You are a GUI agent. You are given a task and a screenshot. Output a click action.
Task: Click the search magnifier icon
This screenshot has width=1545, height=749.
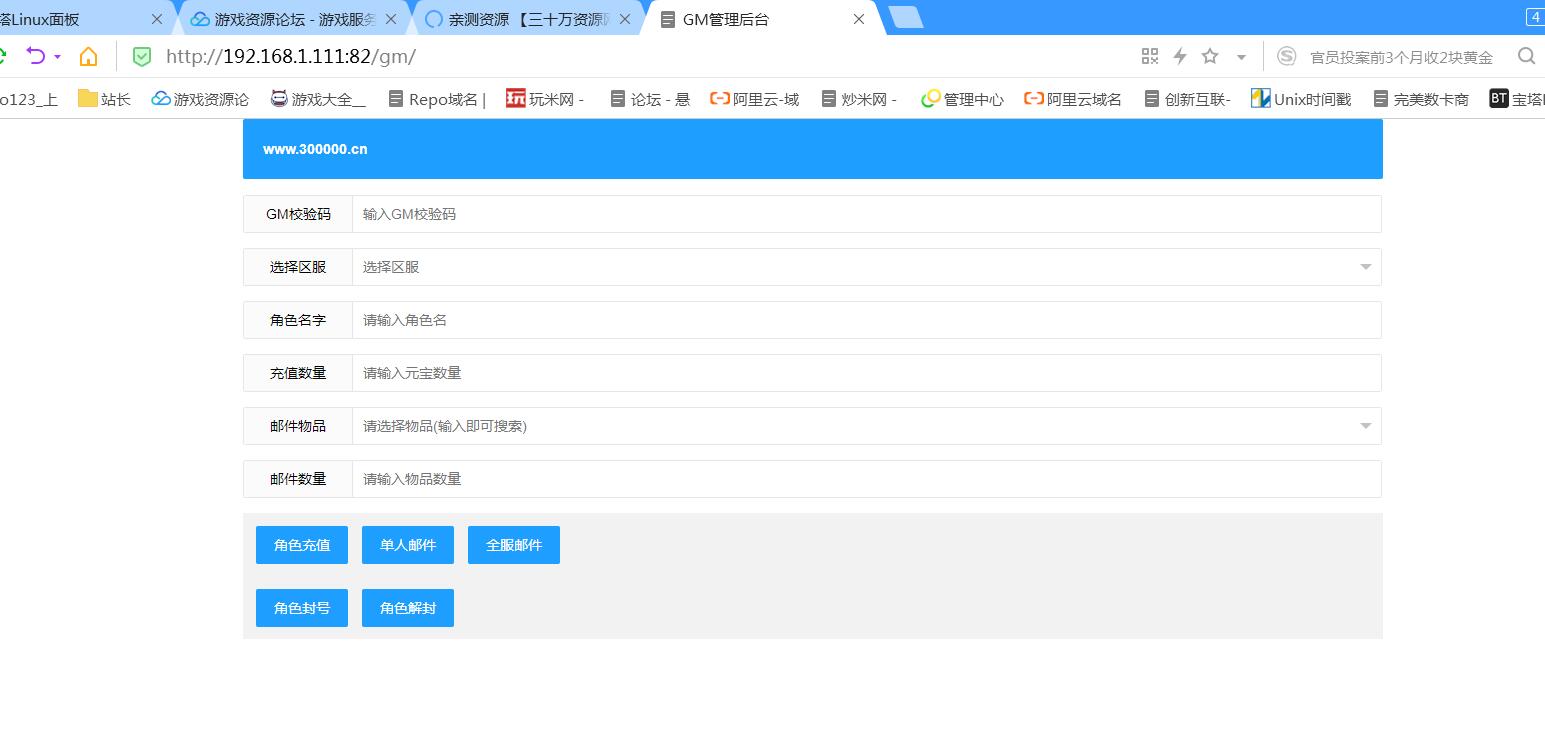point(1526,56)
